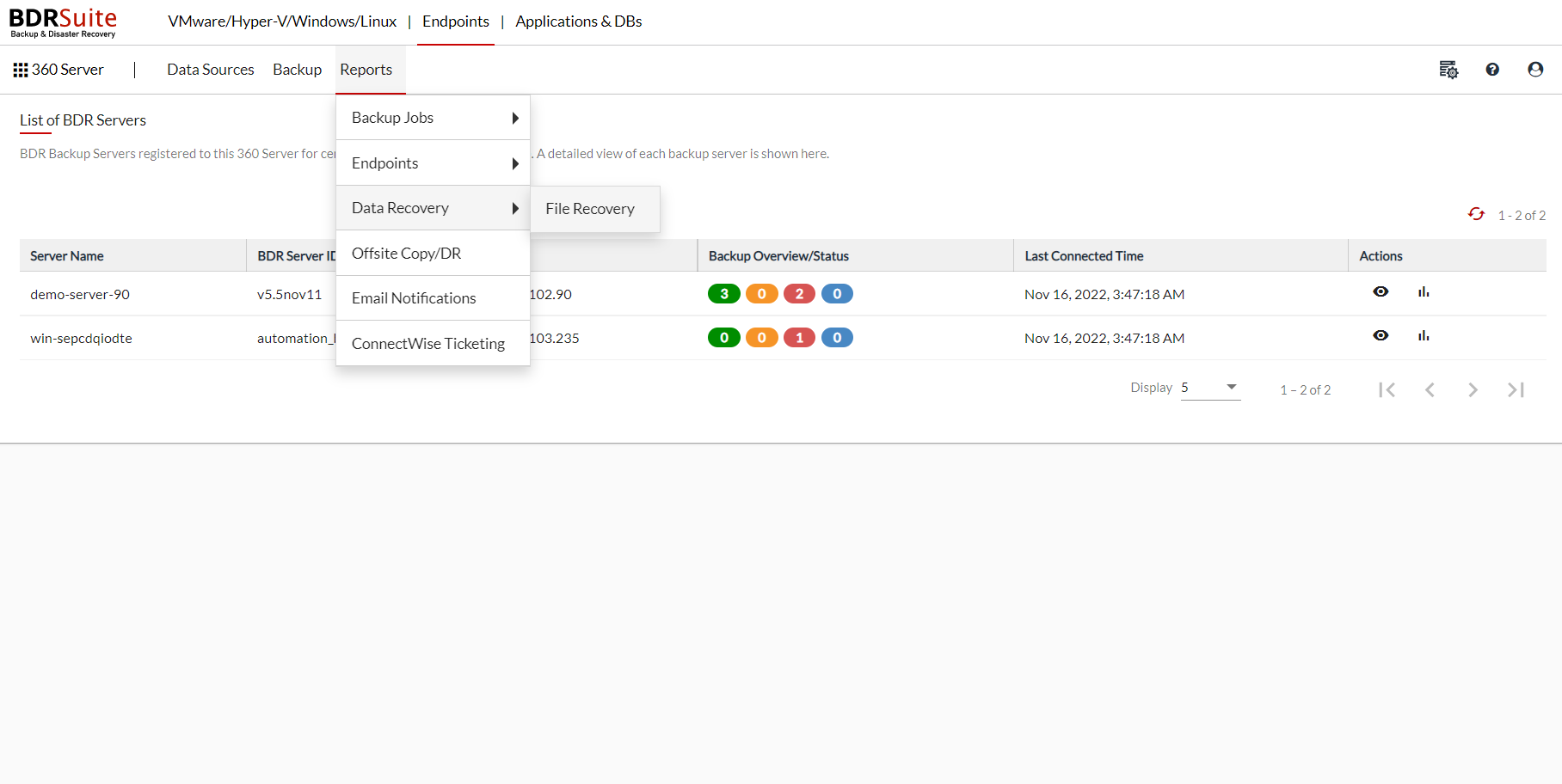Go to next page of table
The image size is (1562, 784).
[1473, 390]
